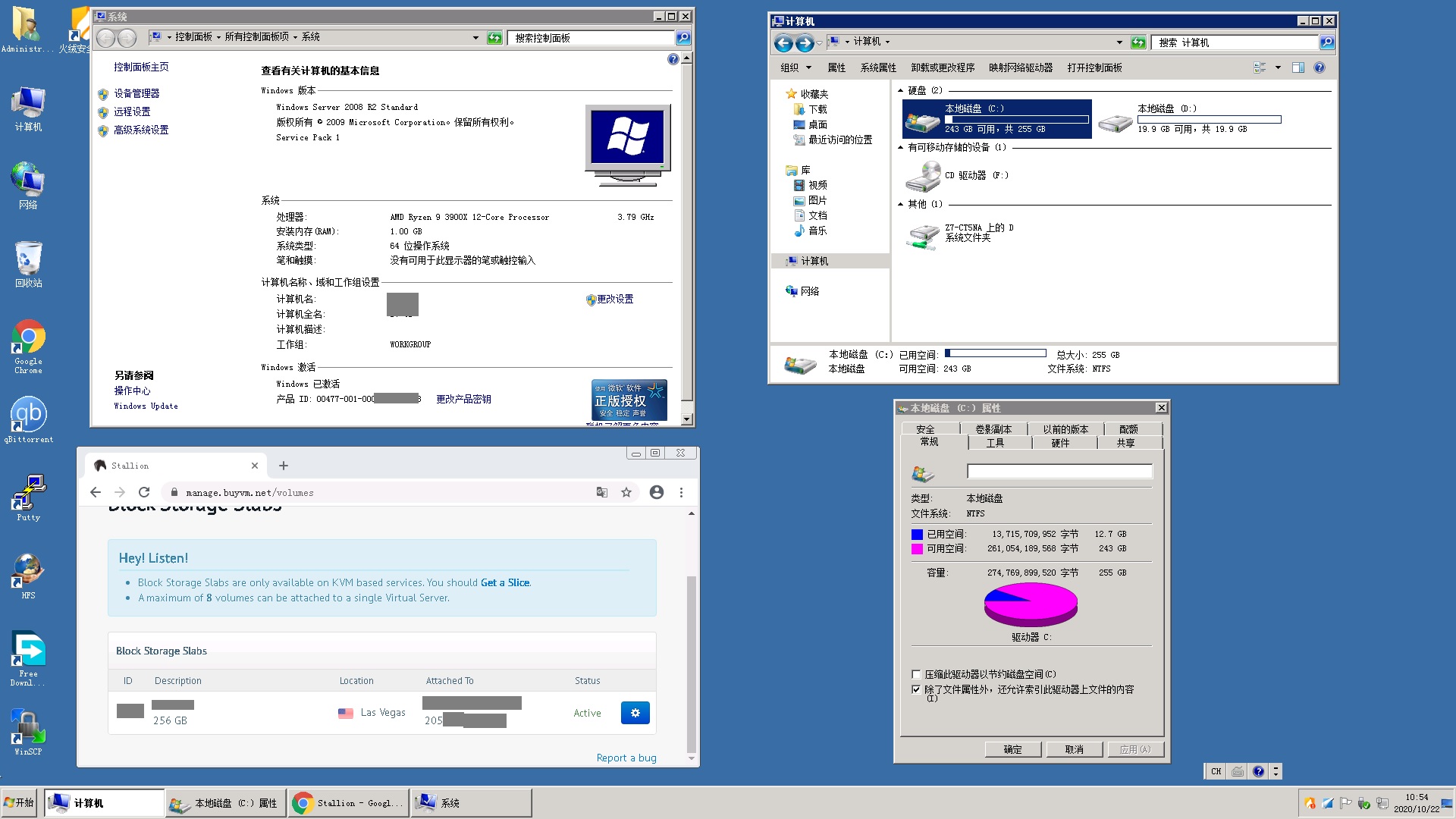Image resolution: width=1456 pixels, height=819 pixels.
Task: Click Uninstall or change a program in toolbar
Action: click(x=943, y=67)
